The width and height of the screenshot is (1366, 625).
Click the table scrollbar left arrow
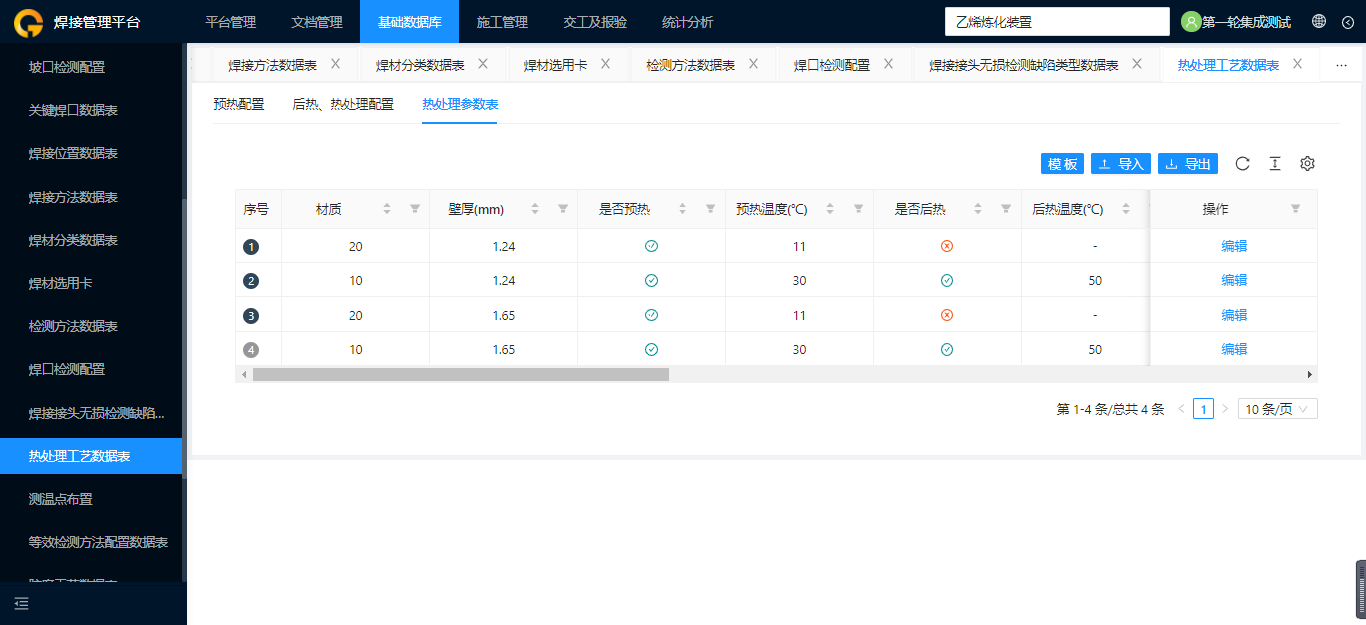coord(243,374)
